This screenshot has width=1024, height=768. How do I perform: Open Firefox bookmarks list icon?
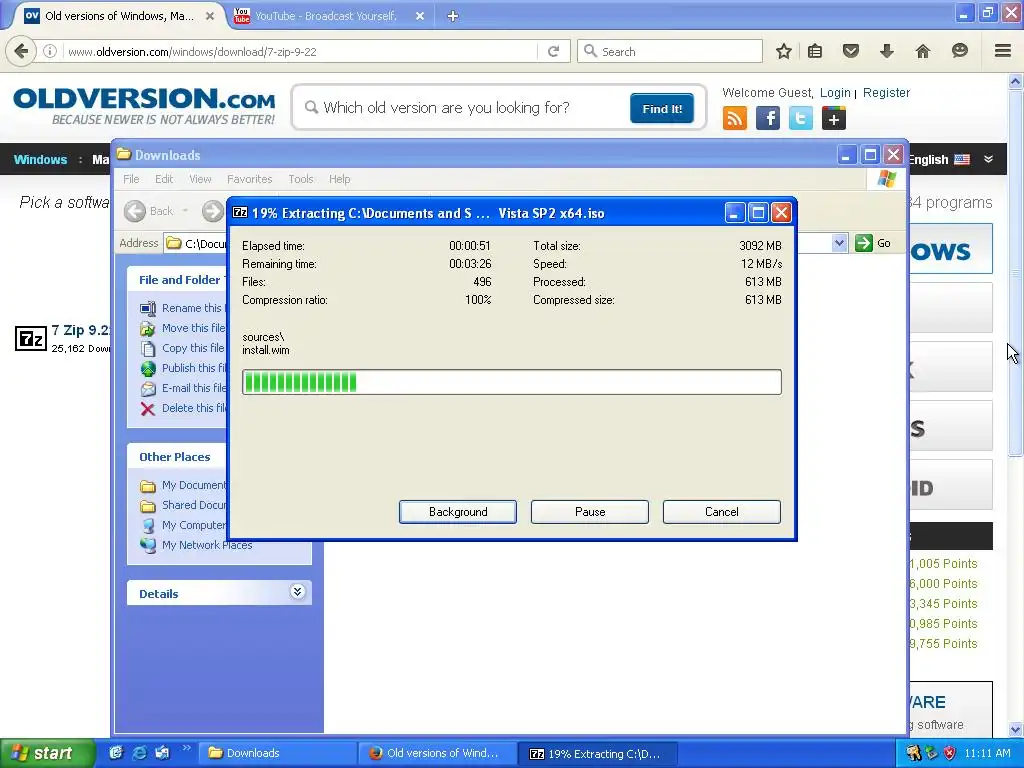(815, 51)
